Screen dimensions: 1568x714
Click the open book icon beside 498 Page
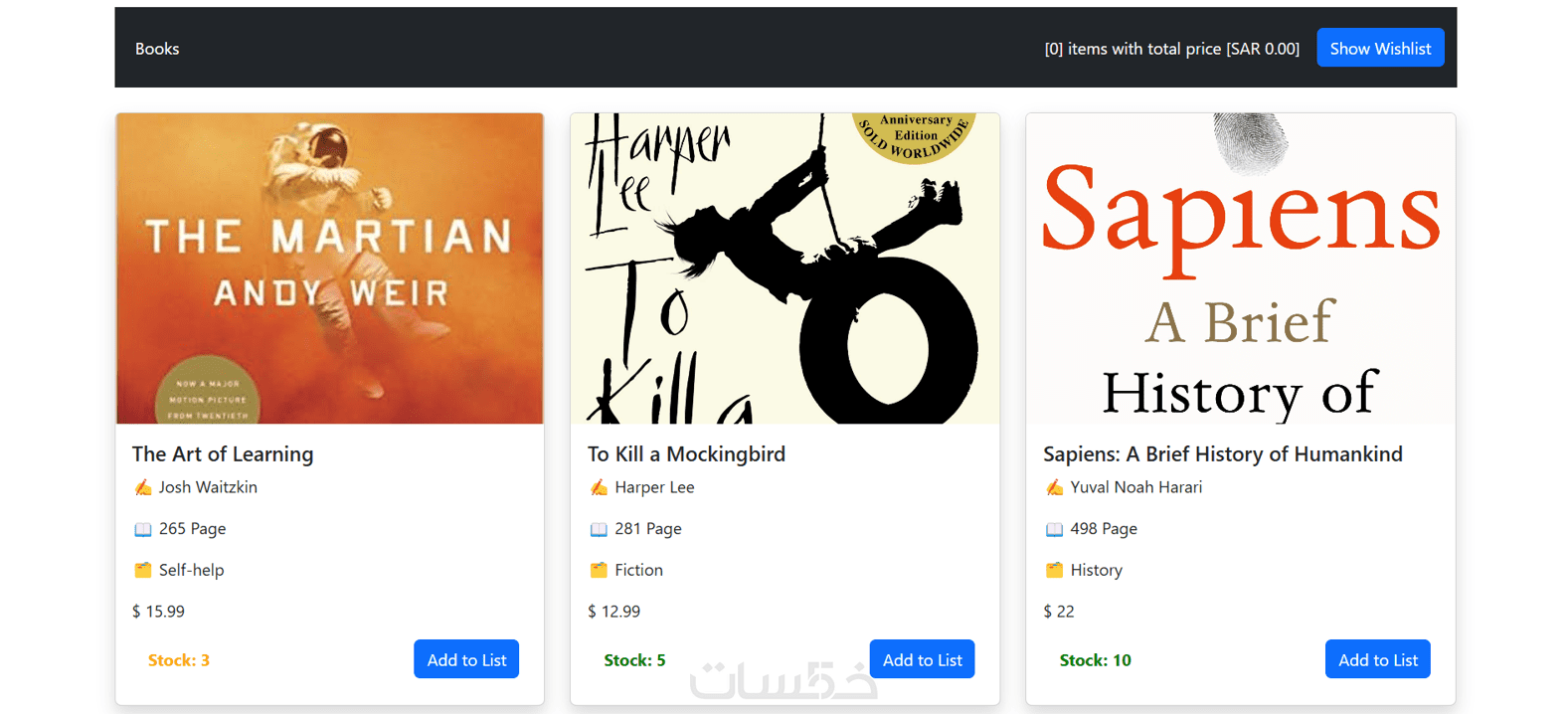(1054, 529)
